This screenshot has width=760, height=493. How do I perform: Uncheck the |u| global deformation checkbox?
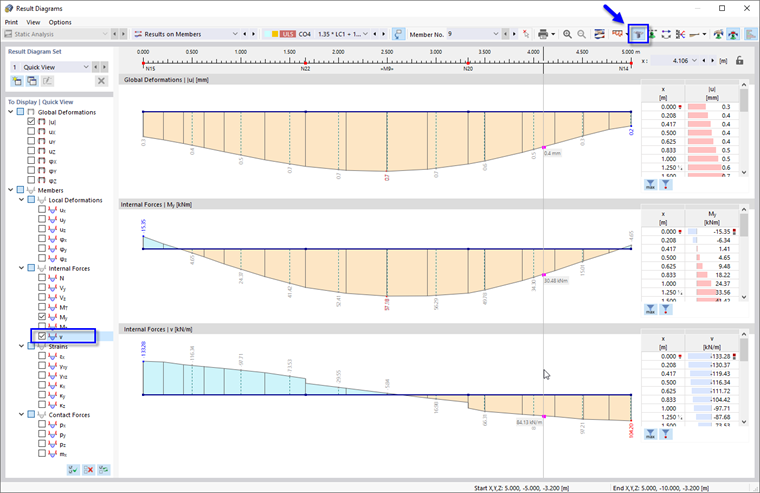31,122
